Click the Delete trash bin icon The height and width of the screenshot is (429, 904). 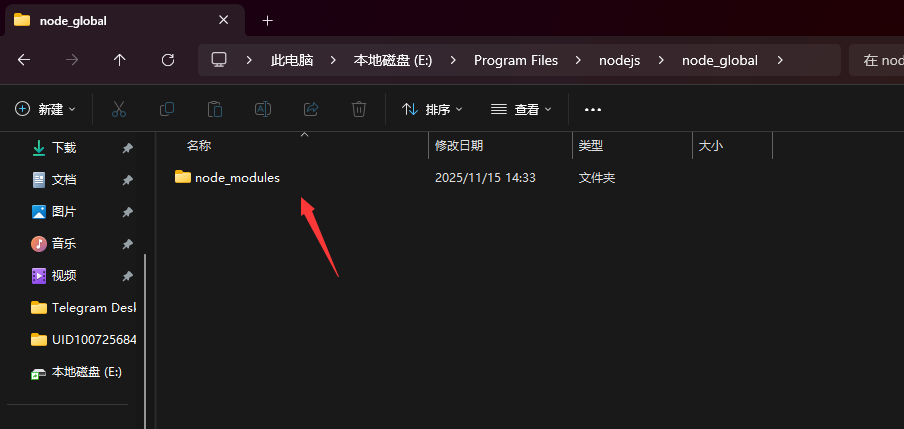359,109
